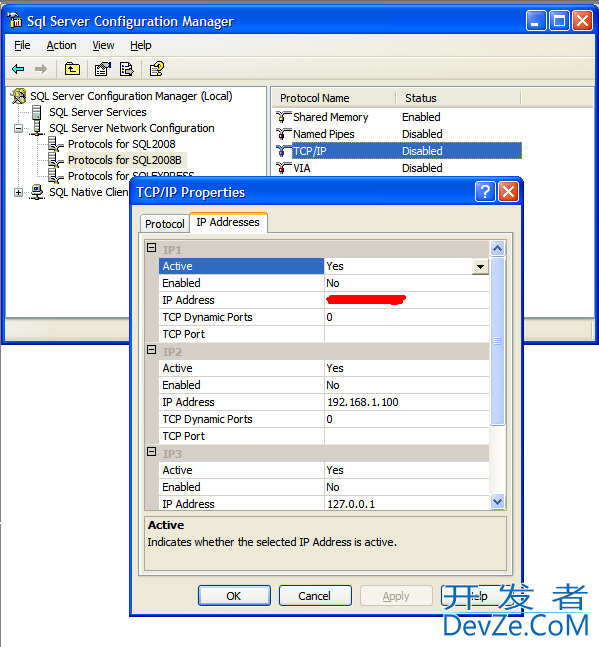Click the IP2 Active value Yes

(406, 368)
